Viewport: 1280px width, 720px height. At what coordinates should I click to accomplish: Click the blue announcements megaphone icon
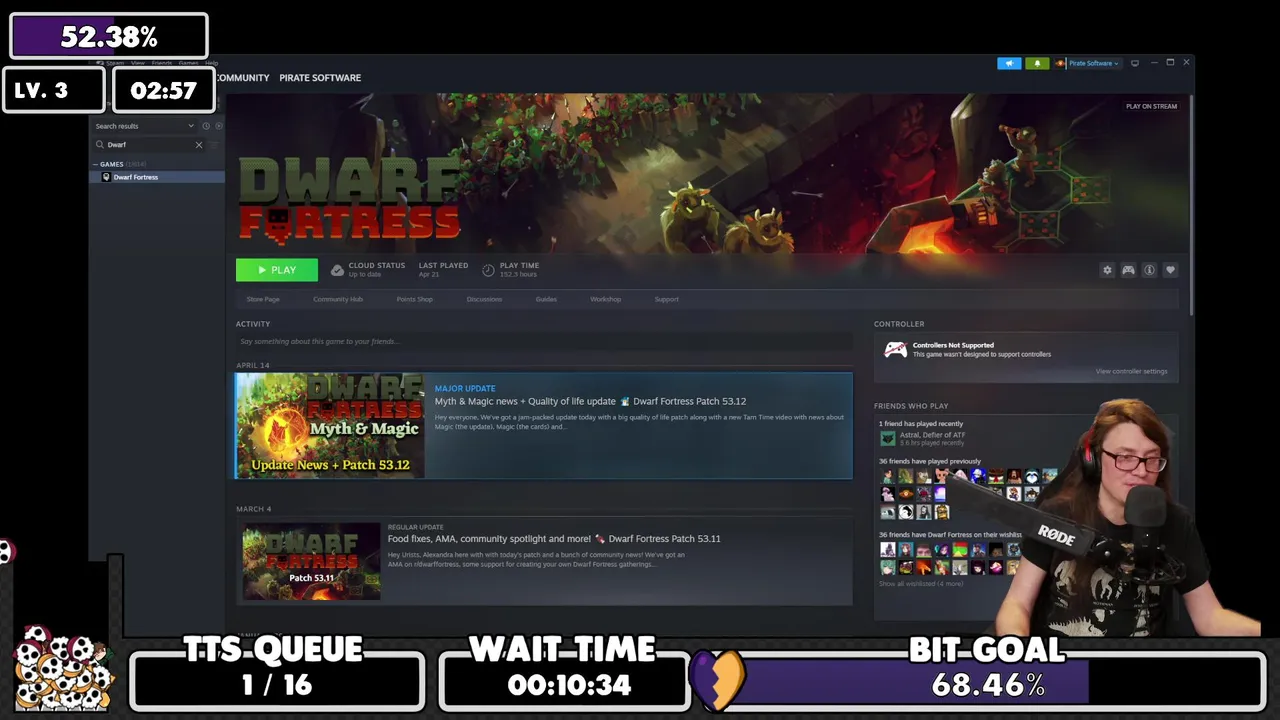pos(1009,63)
